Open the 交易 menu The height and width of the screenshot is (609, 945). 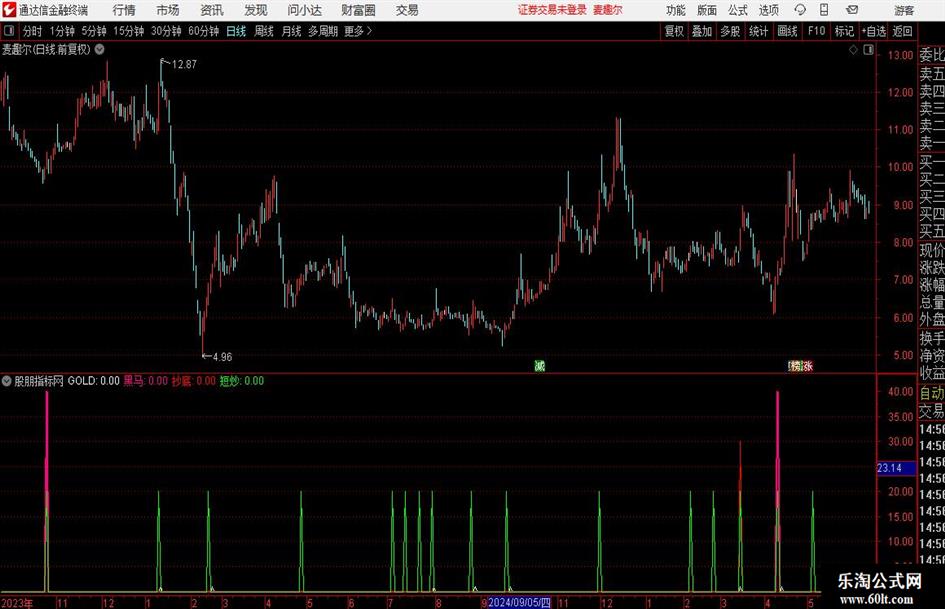pyautogui.click(x=407, y=10)
